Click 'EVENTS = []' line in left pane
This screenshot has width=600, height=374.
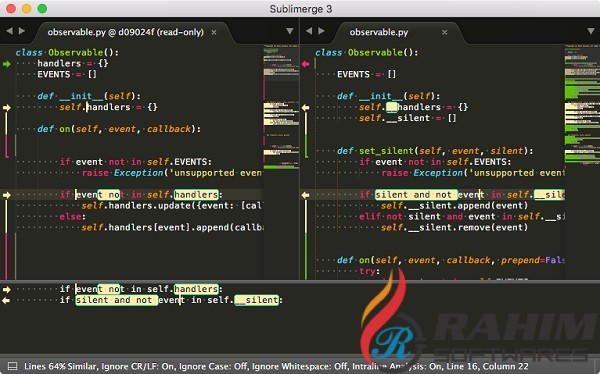tap(67, 74)
